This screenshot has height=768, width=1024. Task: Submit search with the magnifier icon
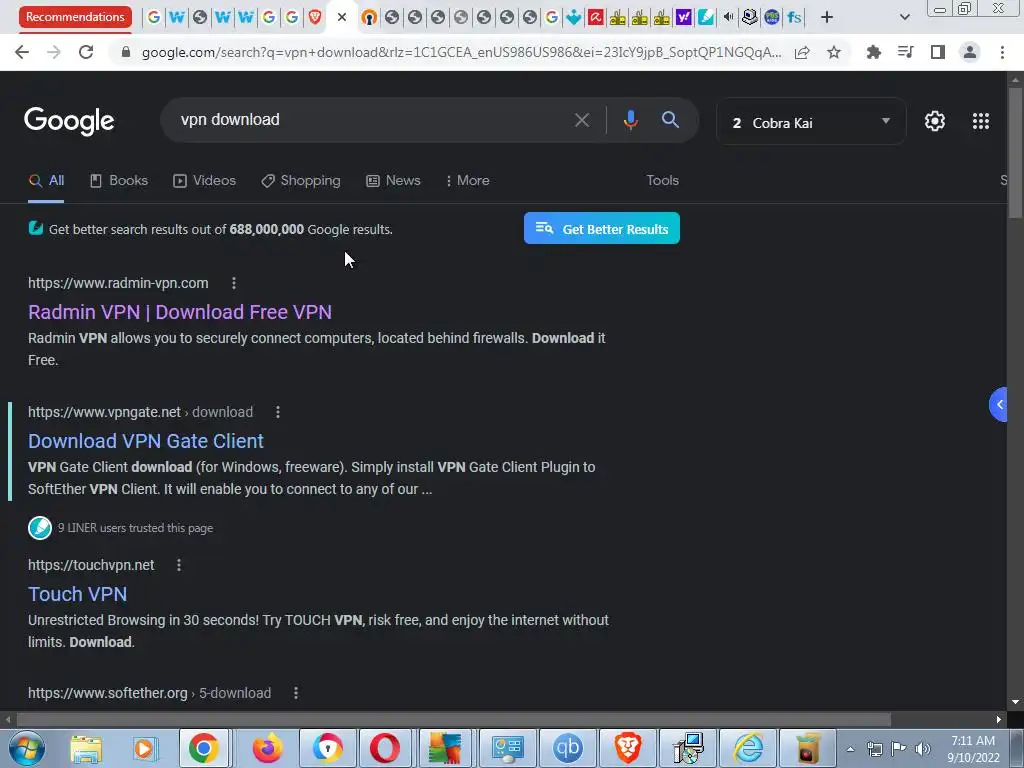pyautogui.click(x=670, y=120)
